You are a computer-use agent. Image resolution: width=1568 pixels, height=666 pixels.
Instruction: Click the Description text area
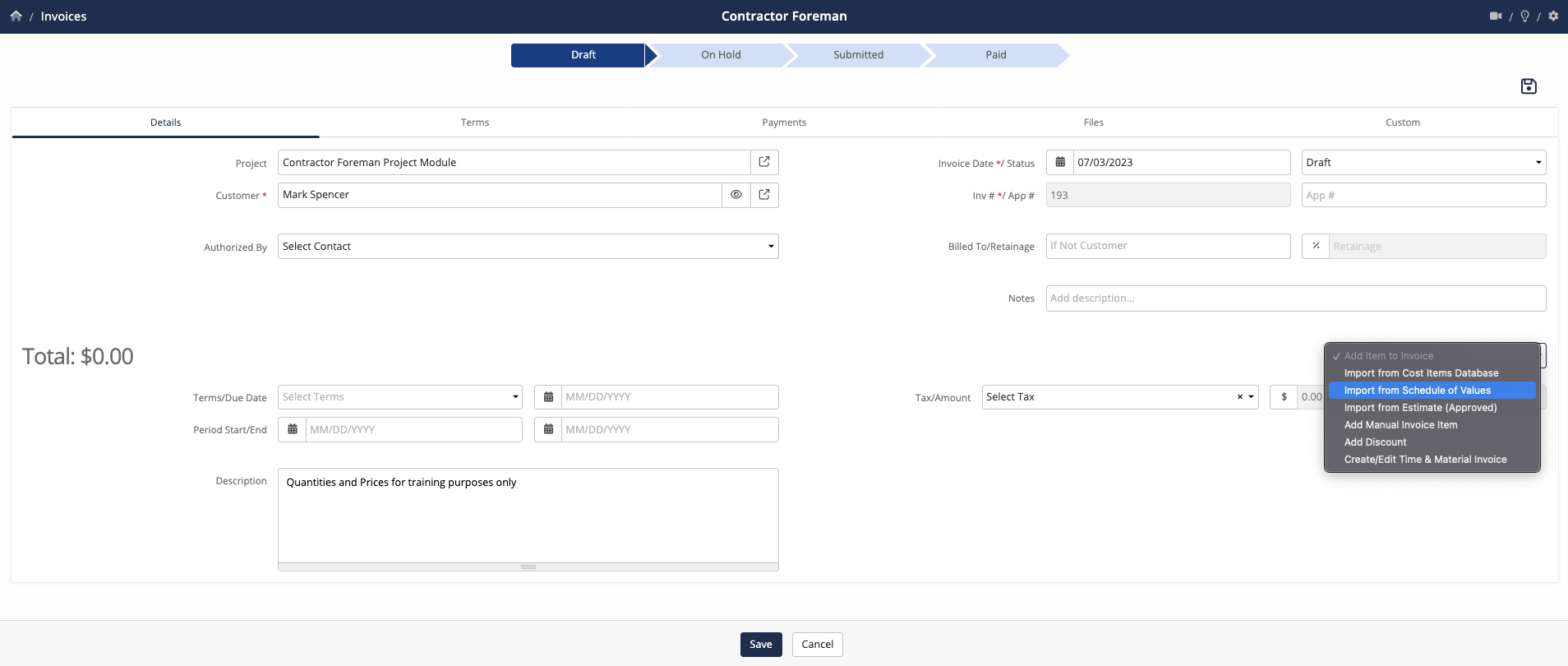(x=528, y=516)
